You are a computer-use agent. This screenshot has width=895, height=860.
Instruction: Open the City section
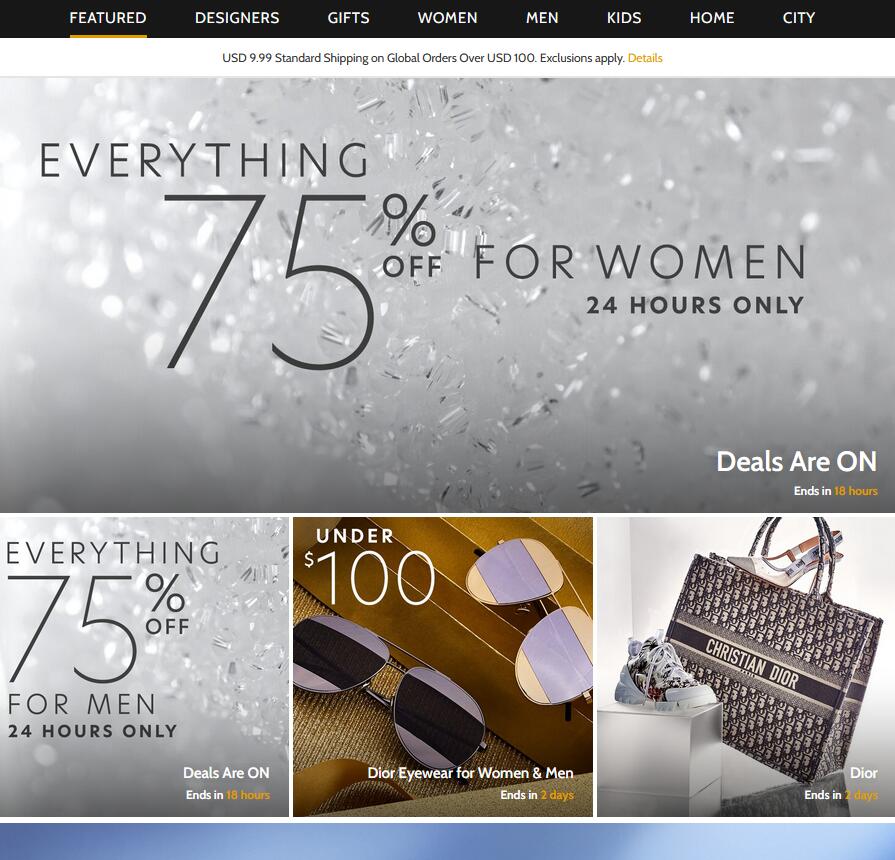coord(799,18)
